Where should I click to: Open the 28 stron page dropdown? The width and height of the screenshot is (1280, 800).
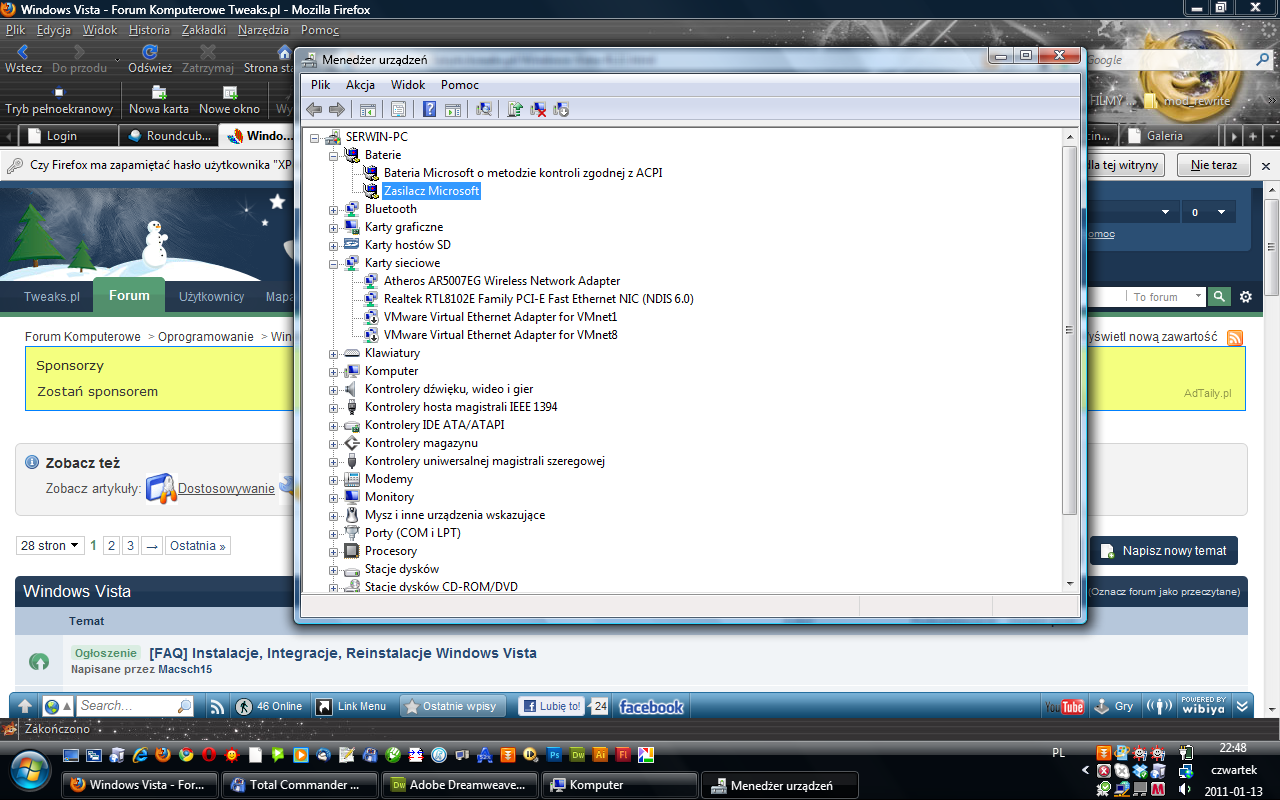[49, 546]
